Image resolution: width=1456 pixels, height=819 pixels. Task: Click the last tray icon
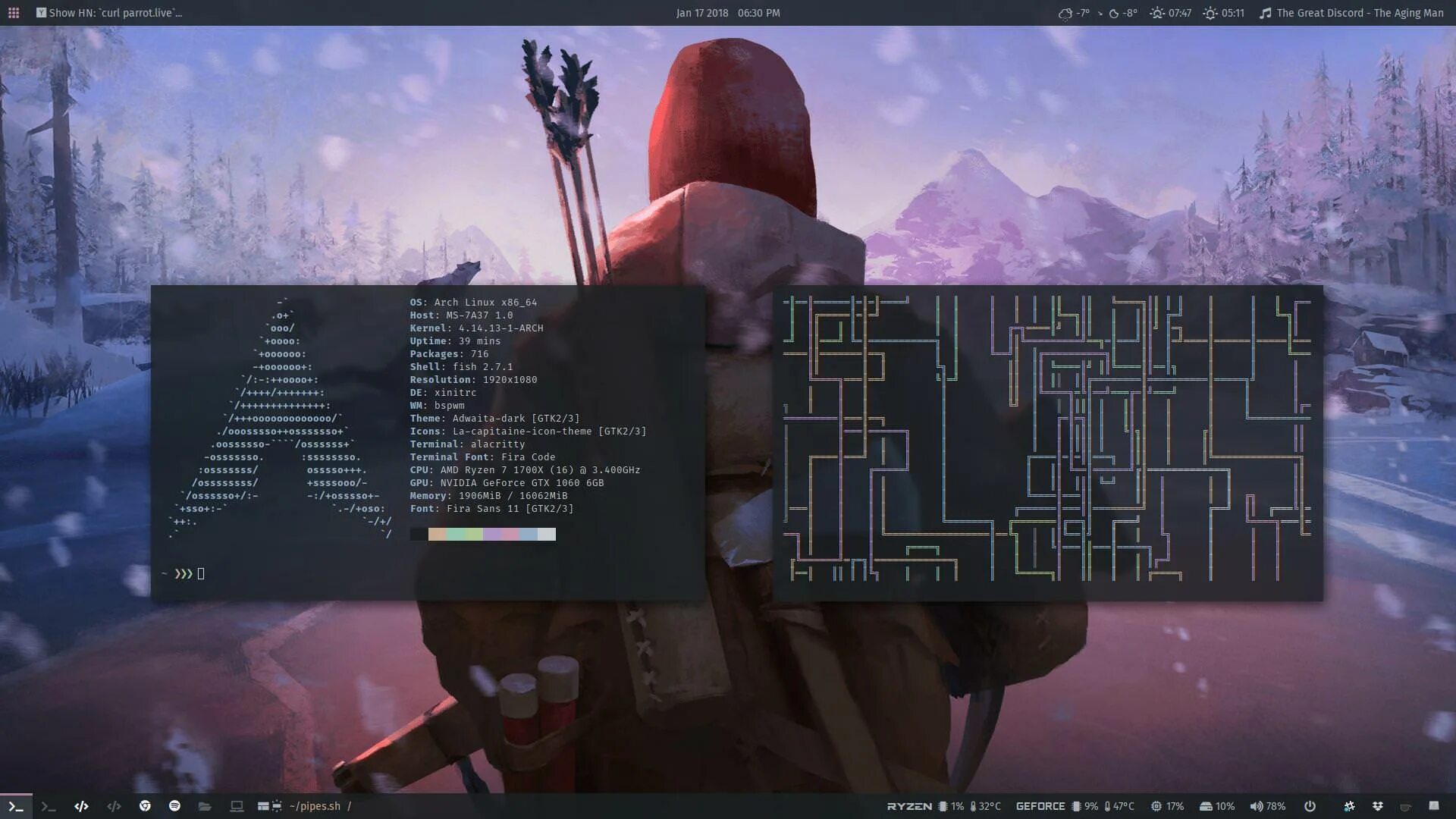pos(1433,805)
